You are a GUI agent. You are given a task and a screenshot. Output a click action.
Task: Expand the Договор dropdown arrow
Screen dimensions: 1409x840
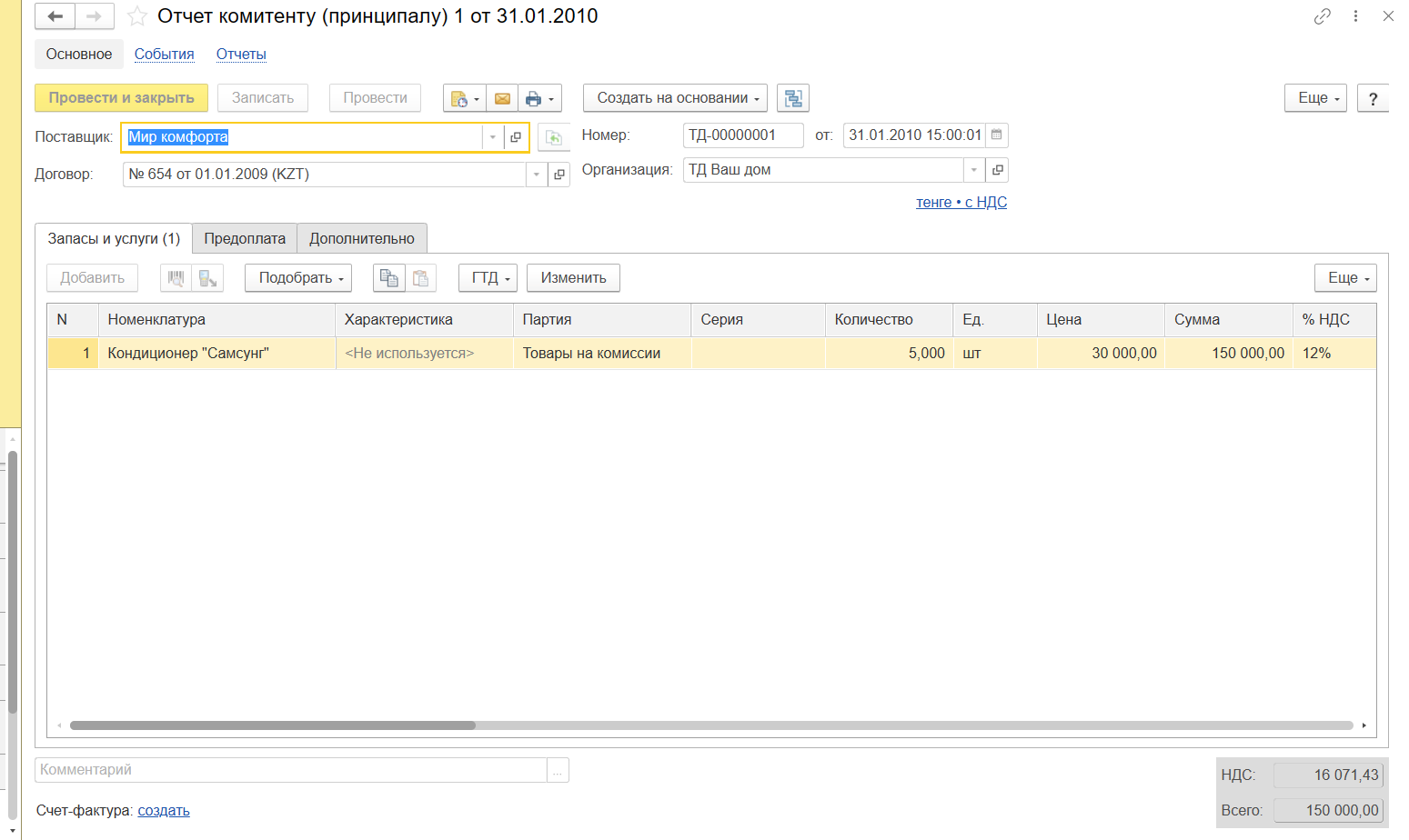coord(537,175)
